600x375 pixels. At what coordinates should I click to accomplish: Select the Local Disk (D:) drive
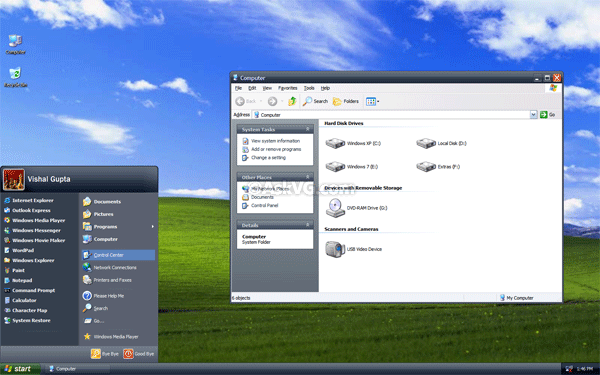441,143
